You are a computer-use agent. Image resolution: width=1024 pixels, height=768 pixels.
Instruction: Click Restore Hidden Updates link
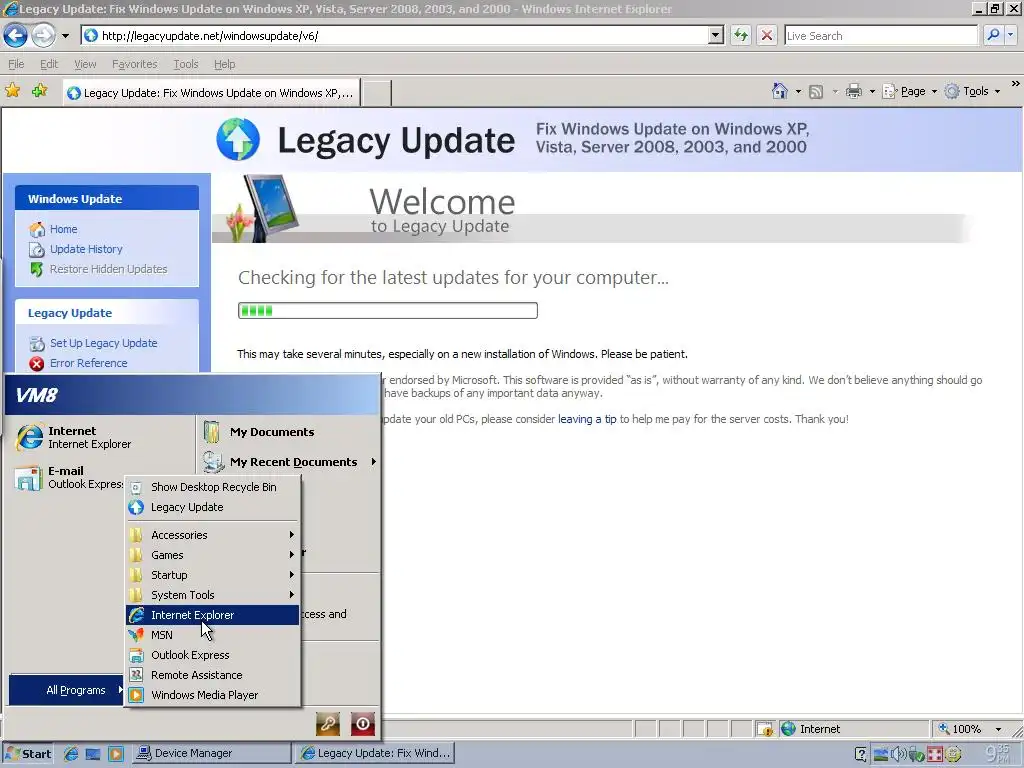pos(108,269)
